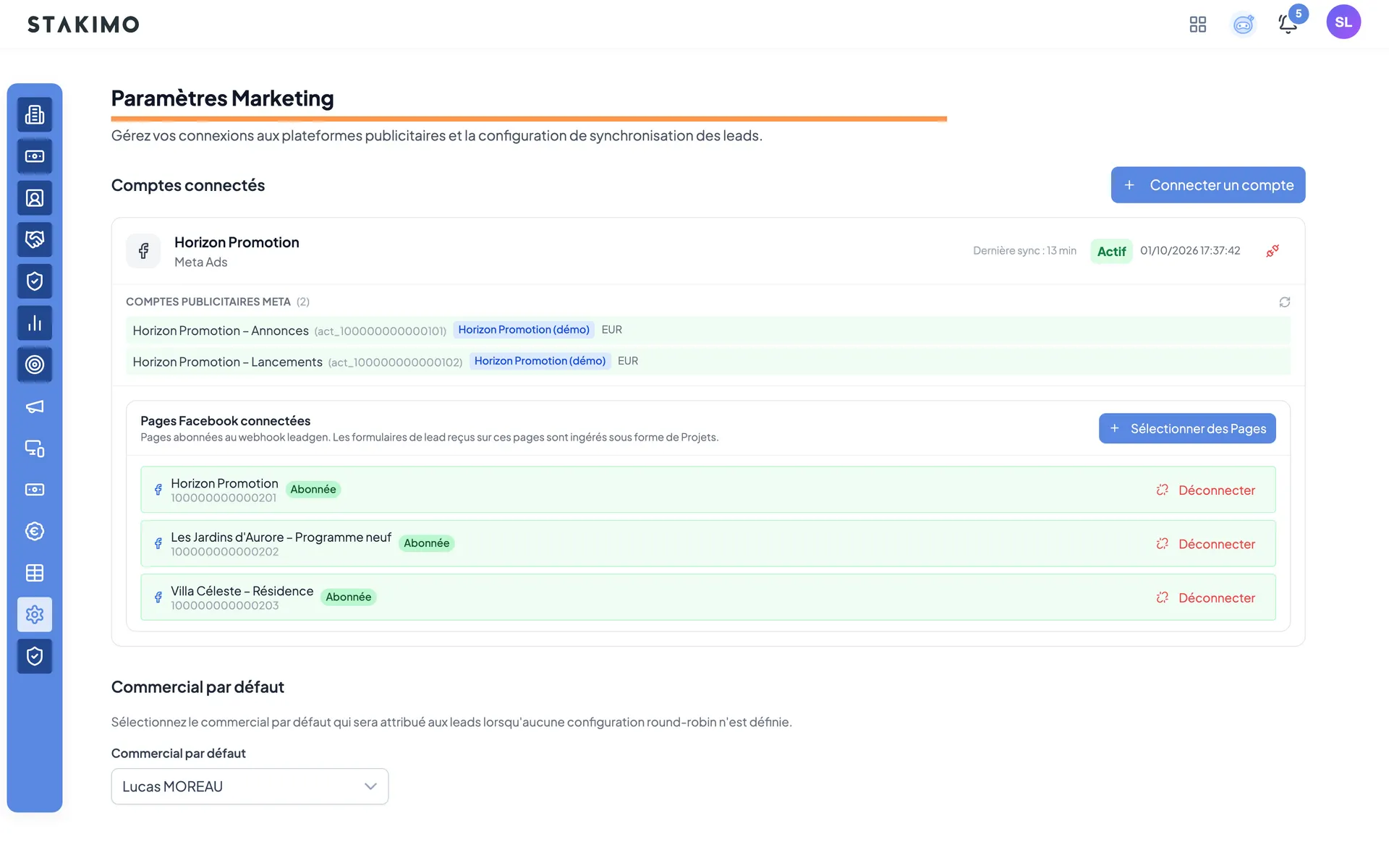Click Horizon Promotion (démo) tag on Lancements row
1389x868 pixels.
pyautogui.click(x=540, y=361)
